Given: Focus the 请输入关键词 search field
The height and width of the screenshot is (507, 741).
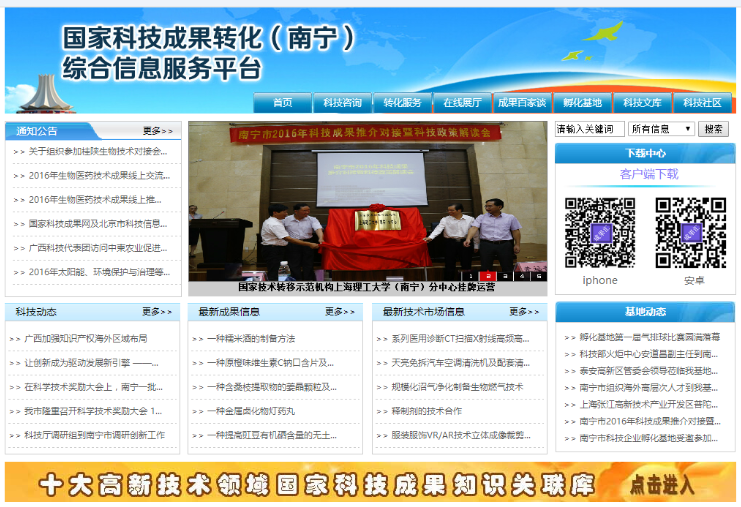Looking at the screenshot, I should point(589,129).
